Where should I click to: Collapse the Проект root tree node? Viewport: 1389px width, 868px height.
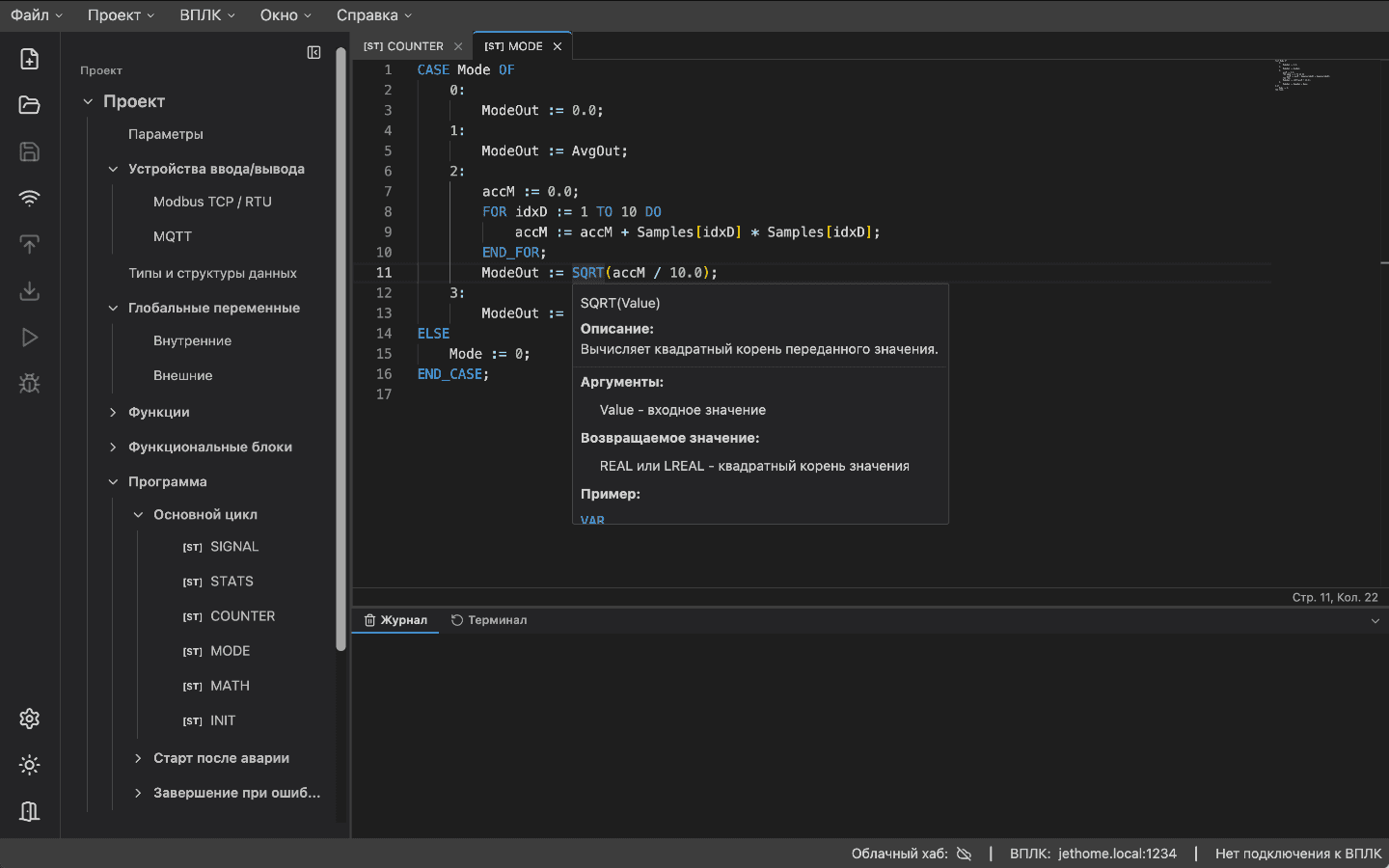pyautogui.click(x=88, y=101)
